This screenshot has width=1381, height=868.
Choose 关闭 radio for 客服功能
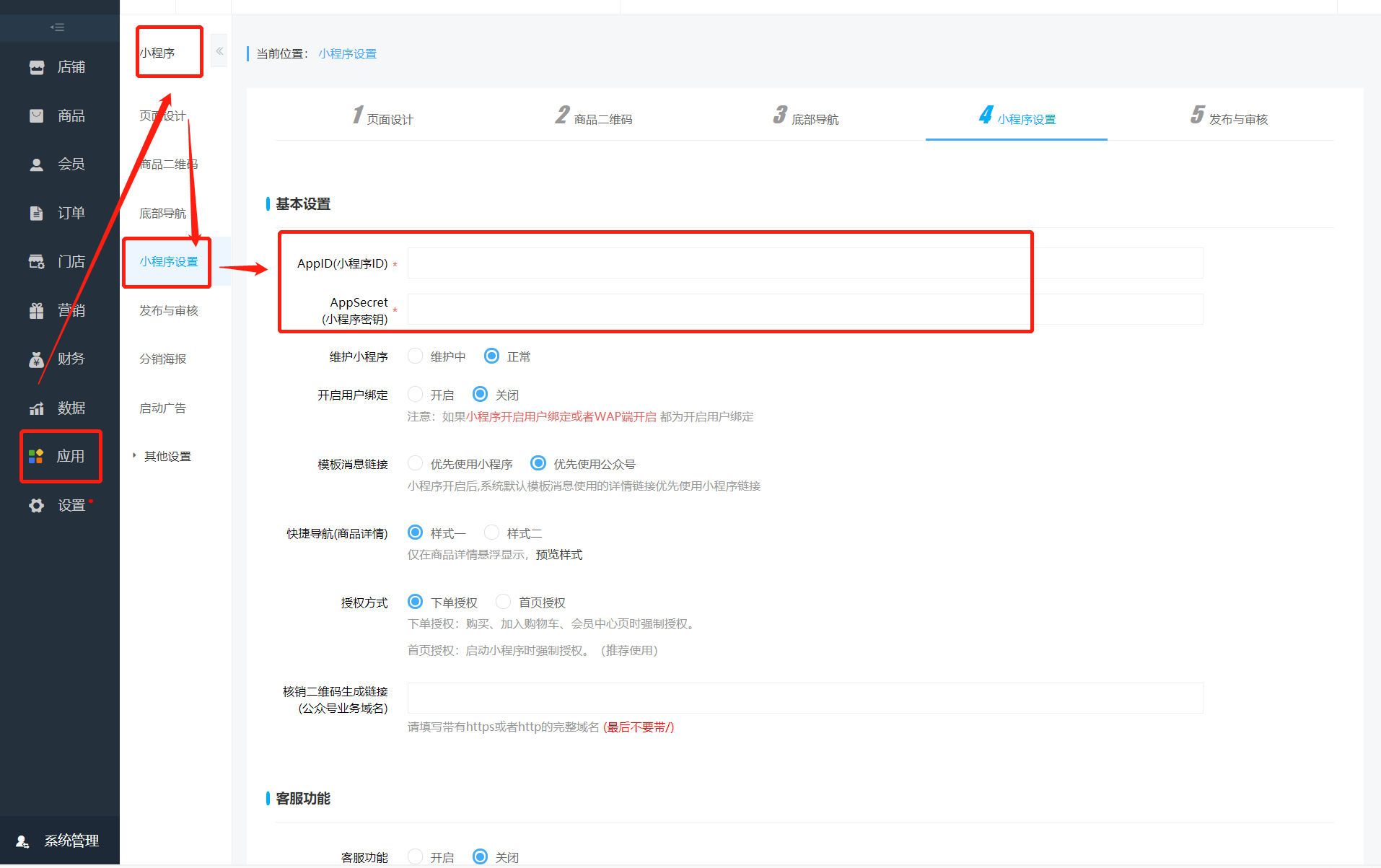click(x=480, y=856)
